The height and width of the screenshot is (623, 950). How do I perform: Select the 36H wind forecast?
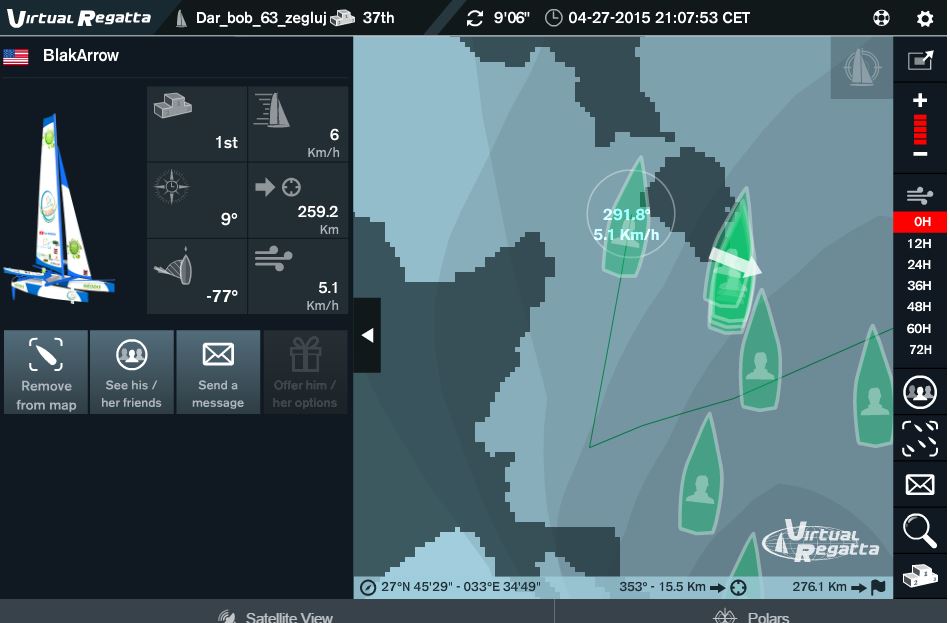click(x=919, y=286)
